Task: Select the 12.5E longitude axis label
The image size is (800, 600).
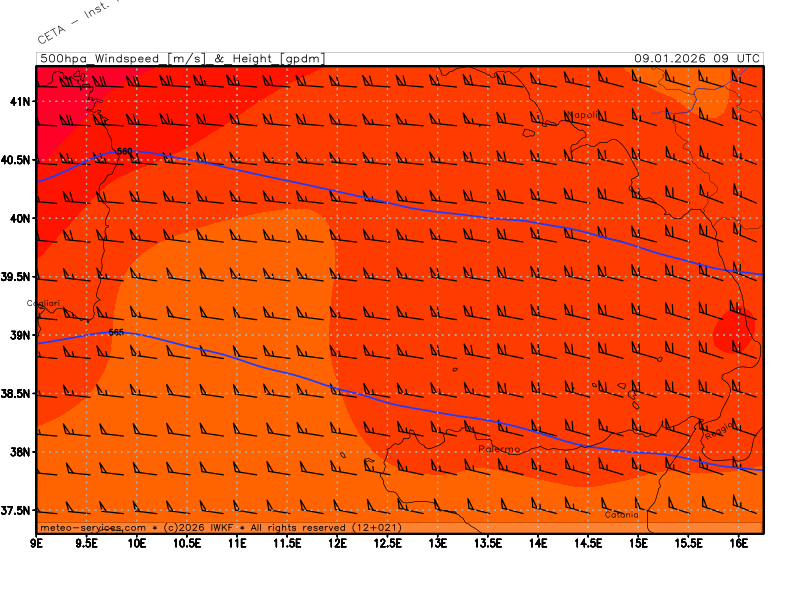Action: tap(388, 543)
